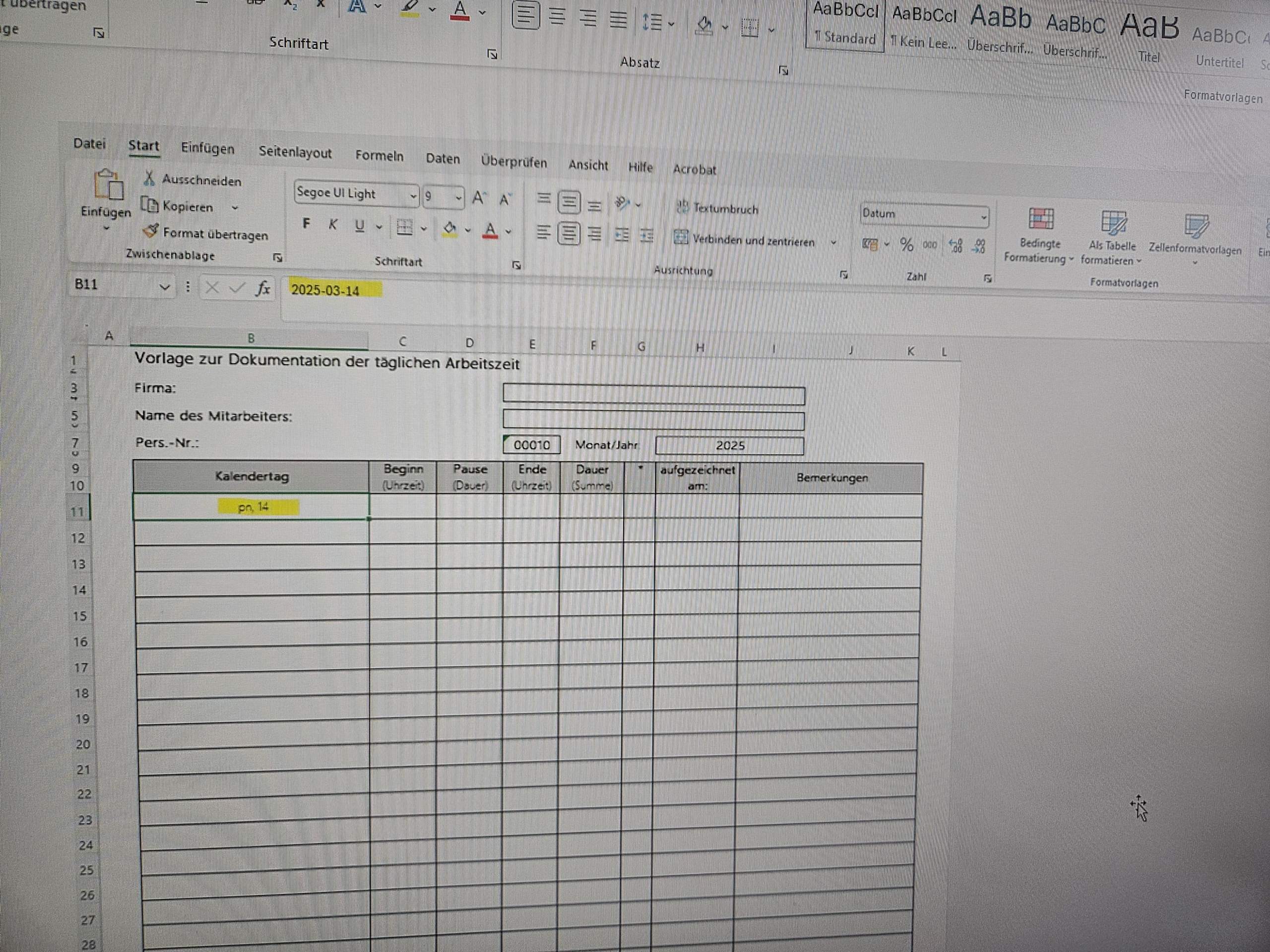Switch to the Daten tab

pyautogui.click(x=443, y=158)
